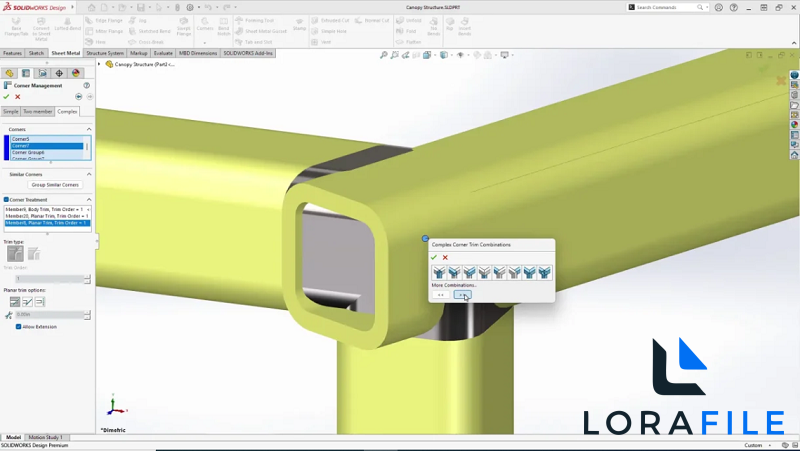Confirm Complex Corner Trim Combinations green check
The height and width of the screenshot is (451, 800).
pyautogui.click(x=434, y=257)
